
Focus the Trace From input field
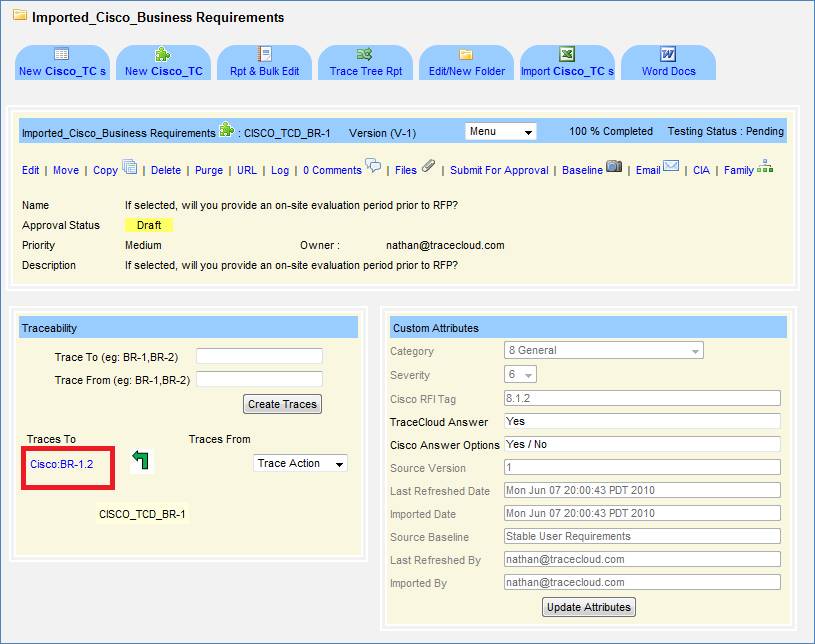tap(259, 379)
